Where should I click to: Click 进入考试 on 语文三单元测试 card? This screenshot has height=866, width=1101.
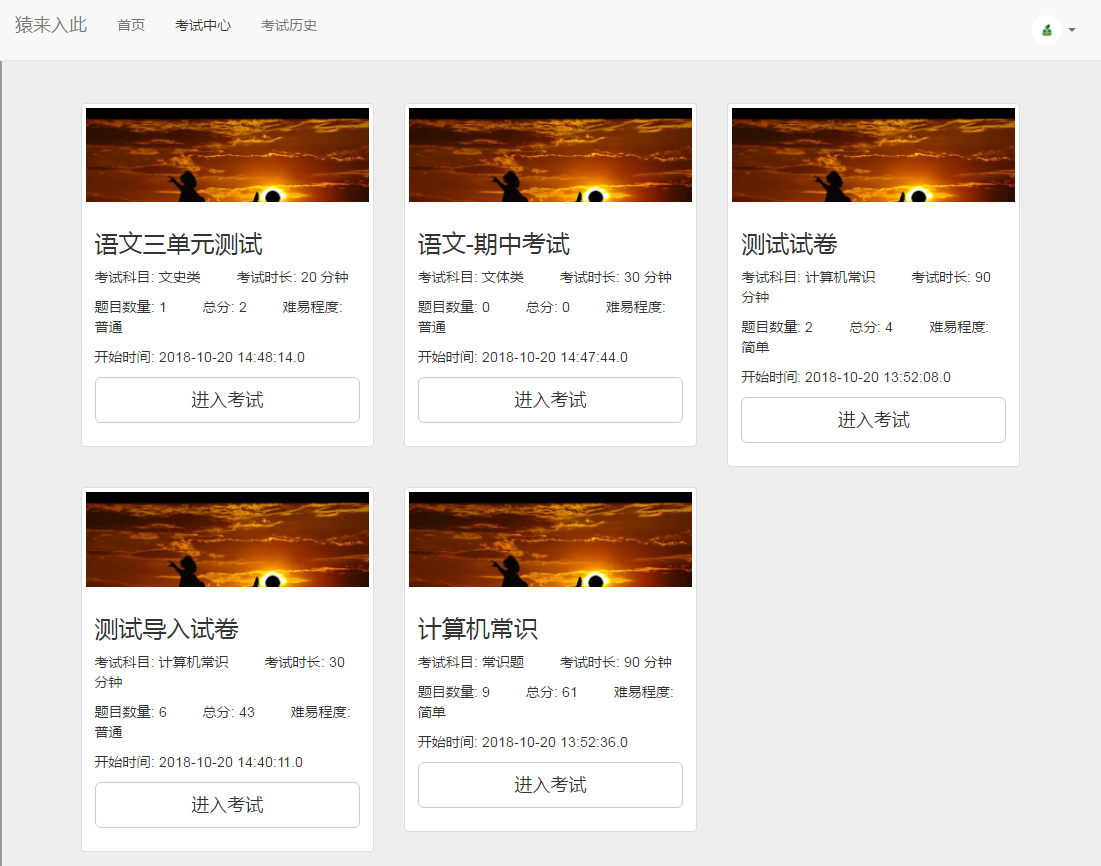point(227,399)
